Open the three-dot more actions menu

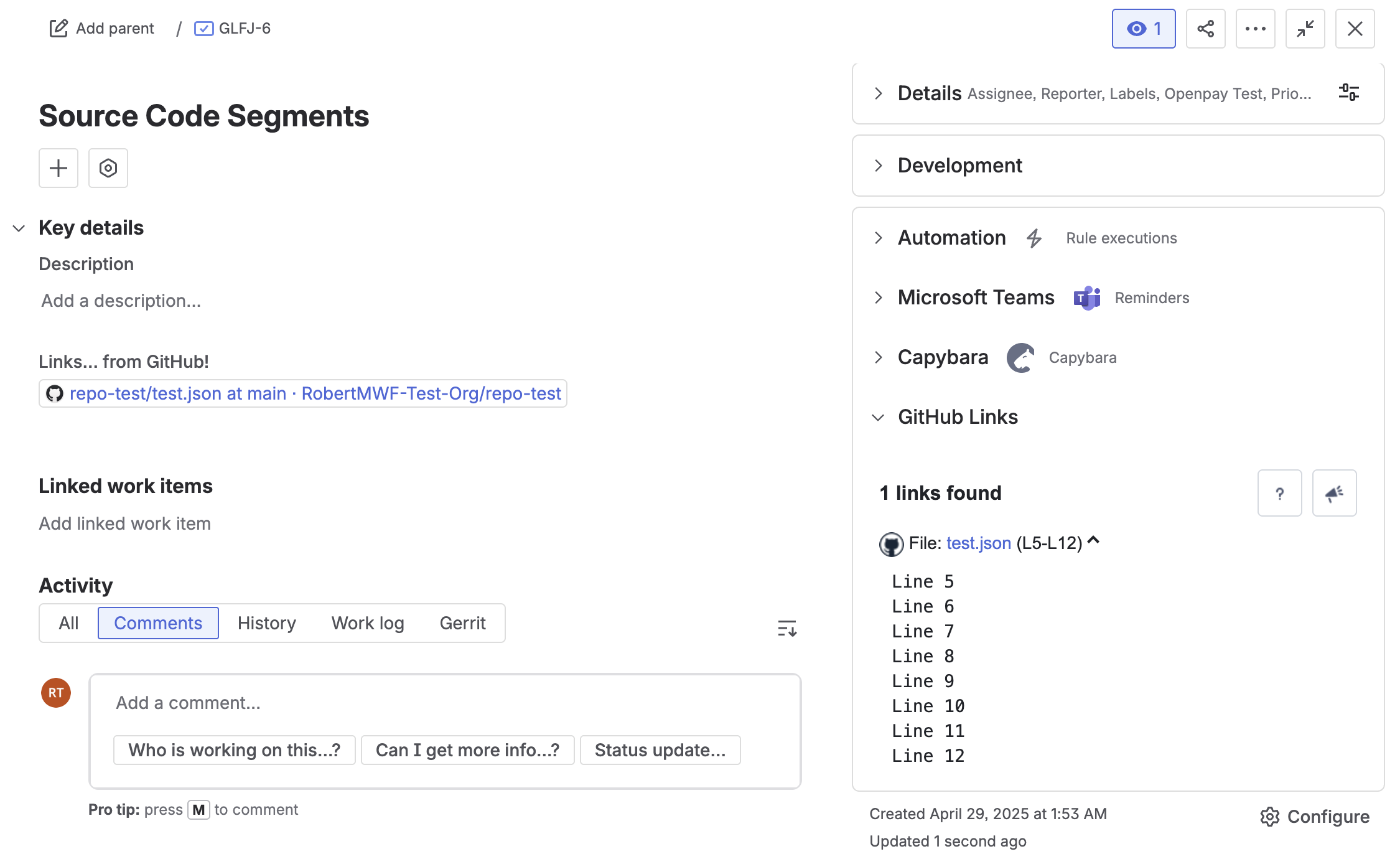(1255, 29)
